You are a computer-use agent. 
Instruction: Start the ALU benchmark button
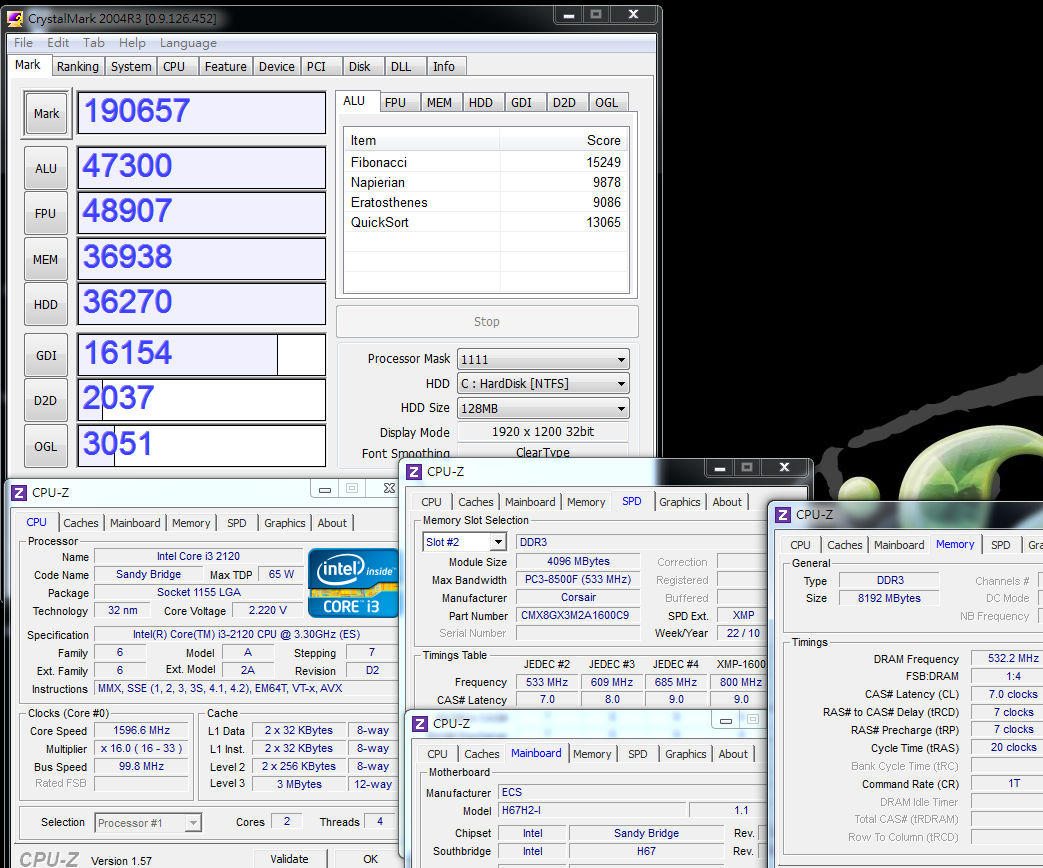47,168
